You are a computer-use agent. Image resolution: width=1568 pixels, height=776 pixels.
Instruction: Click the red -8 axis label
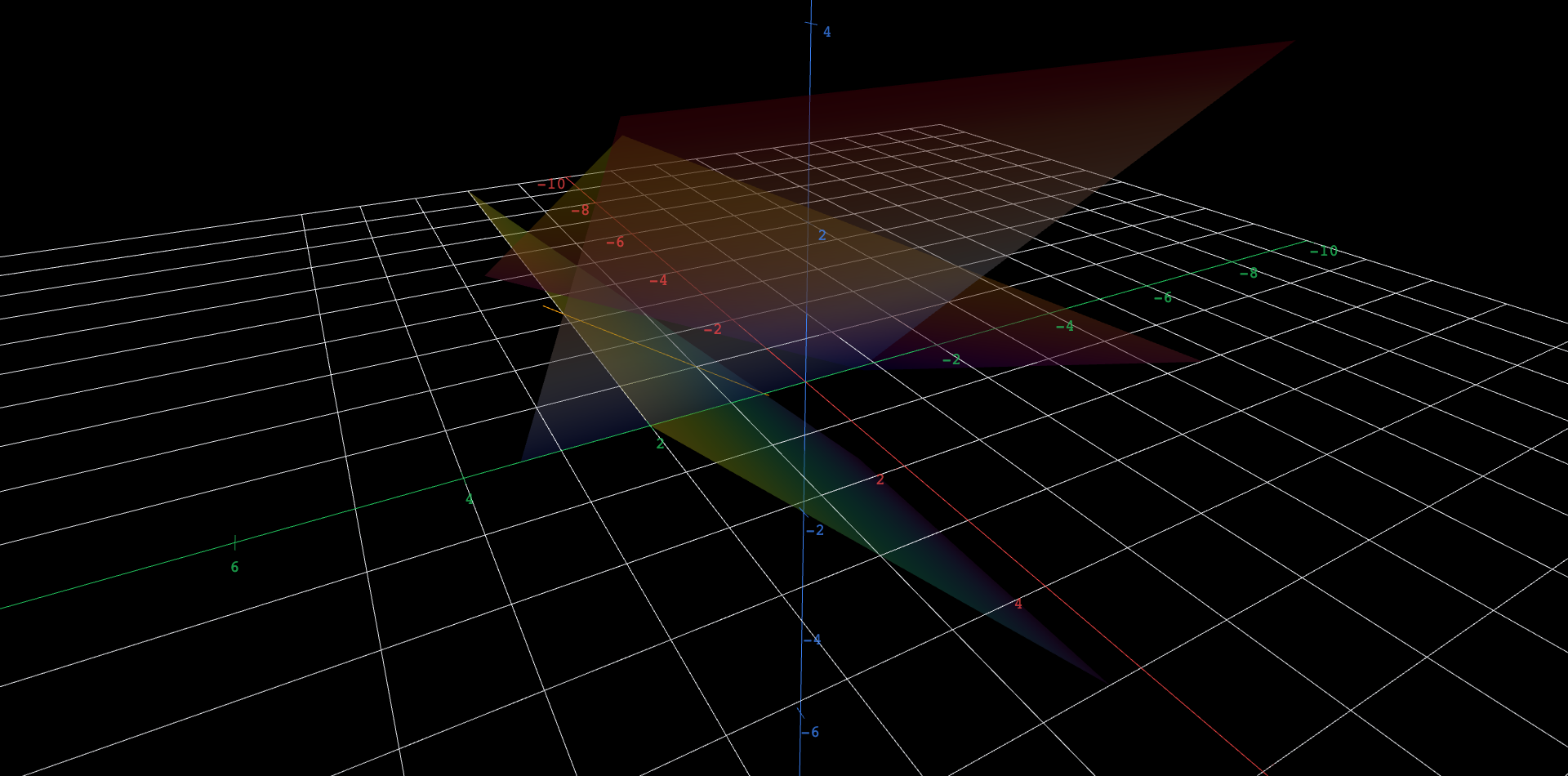(x=580, y=211)
